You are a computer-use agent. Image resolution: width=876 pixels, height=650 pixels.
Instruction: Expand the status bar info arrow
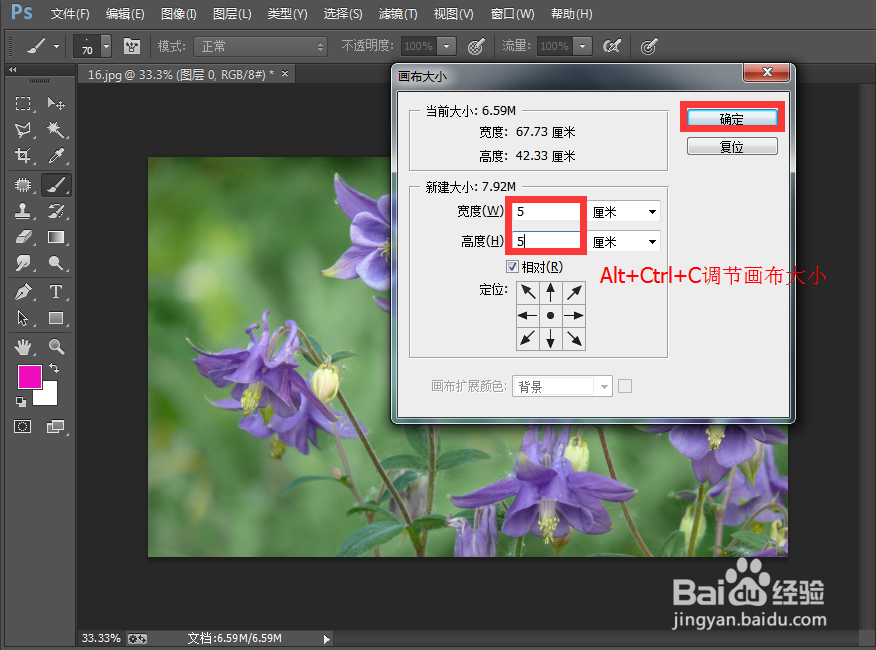coord(327,639)
